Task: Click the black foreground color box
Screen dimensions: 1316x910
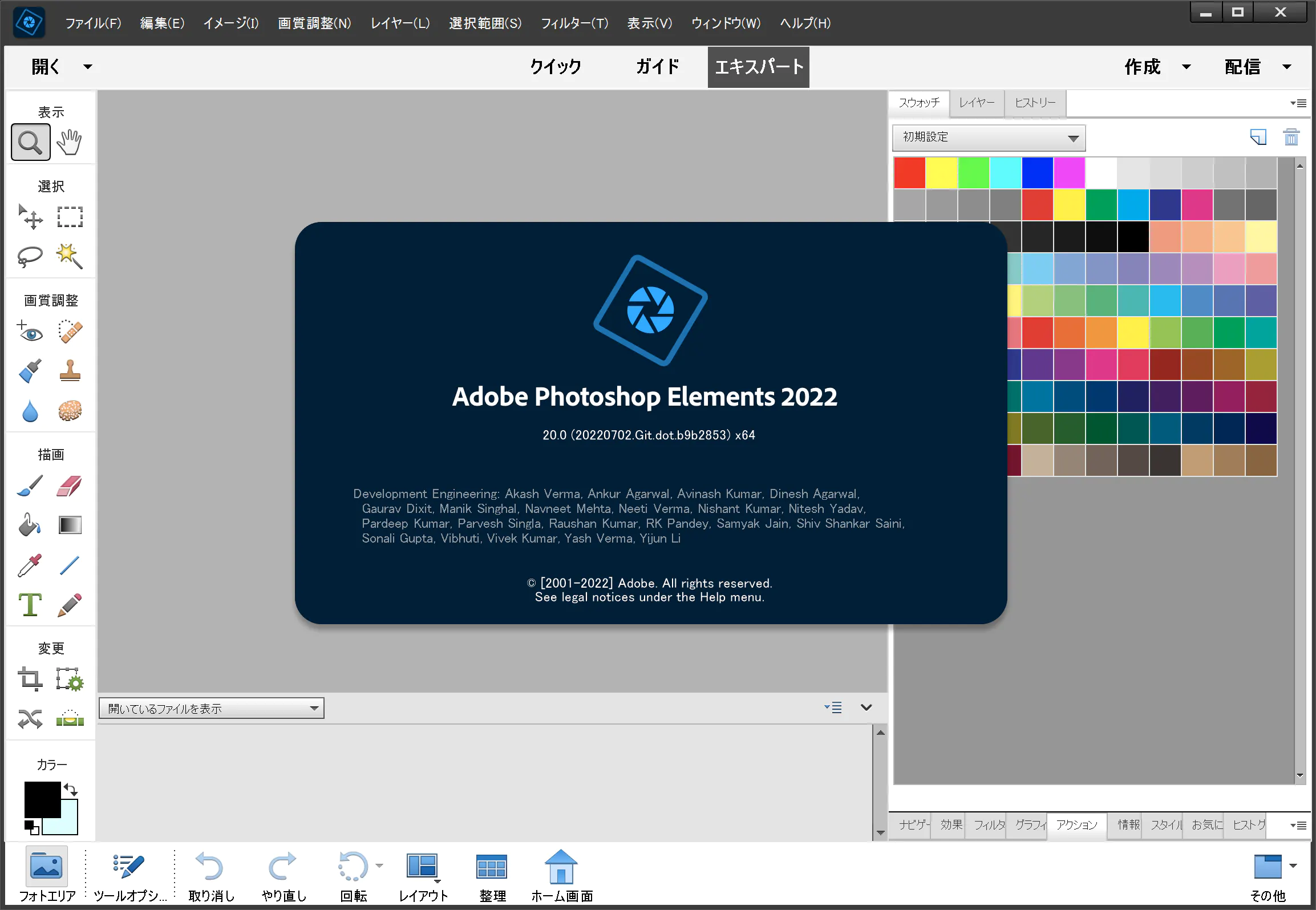Action: click(x=43, y=800)
